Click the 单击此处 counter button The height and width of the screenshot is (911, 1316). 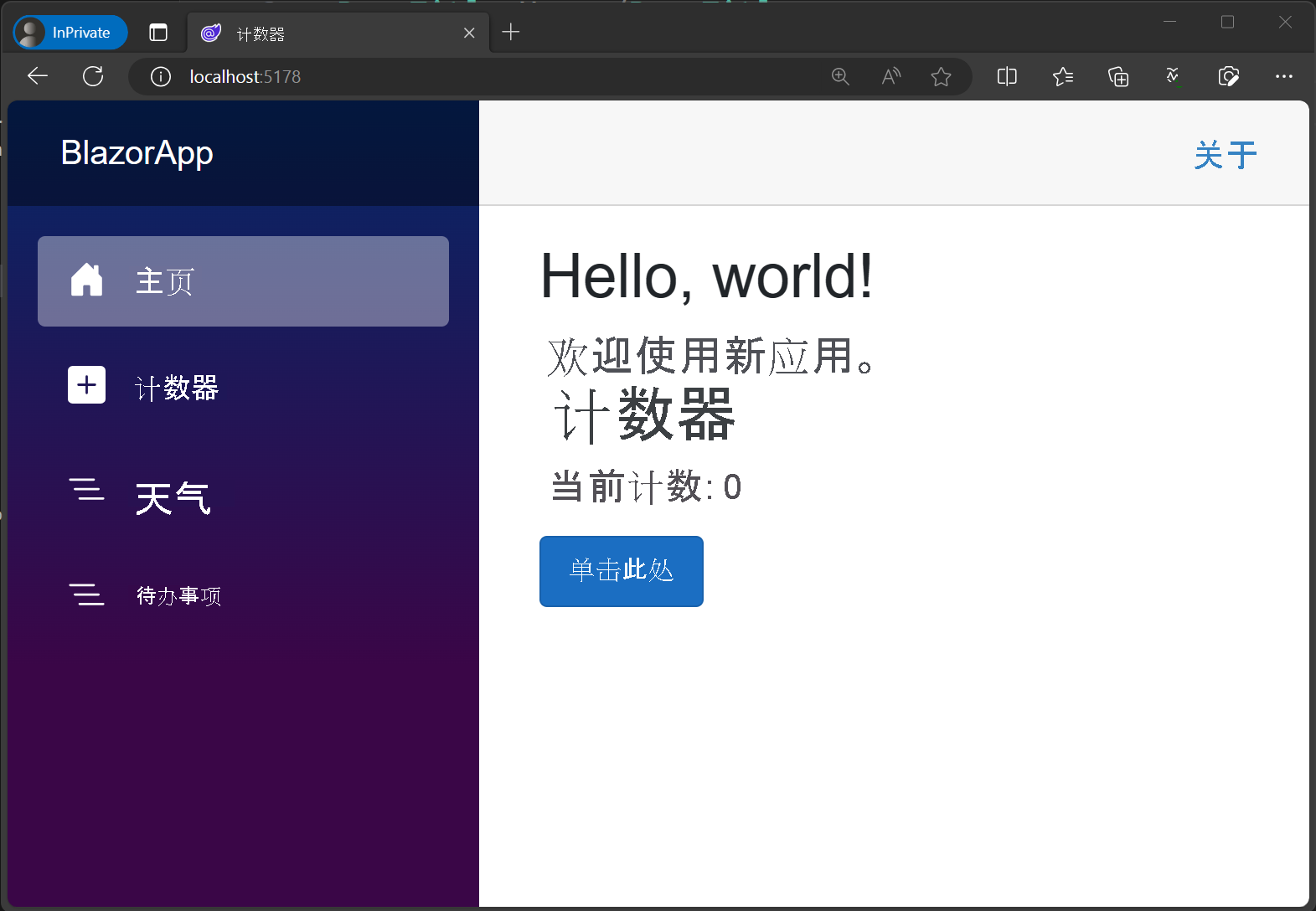[x=622, y=571]
